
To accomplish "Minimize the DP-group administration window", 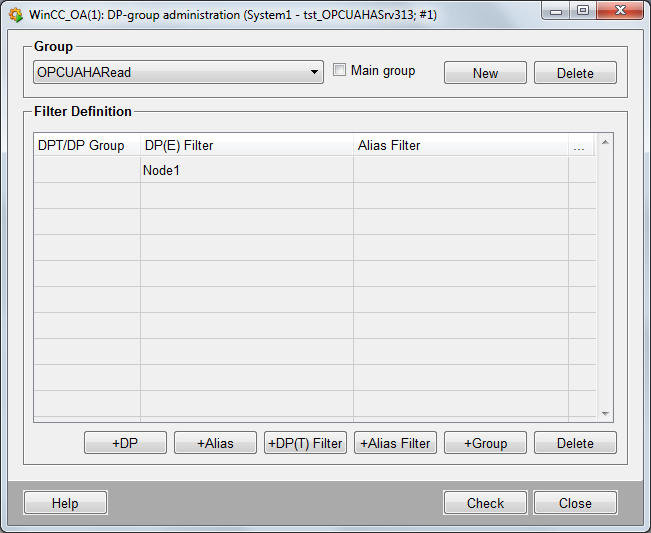I will (556, 11).
